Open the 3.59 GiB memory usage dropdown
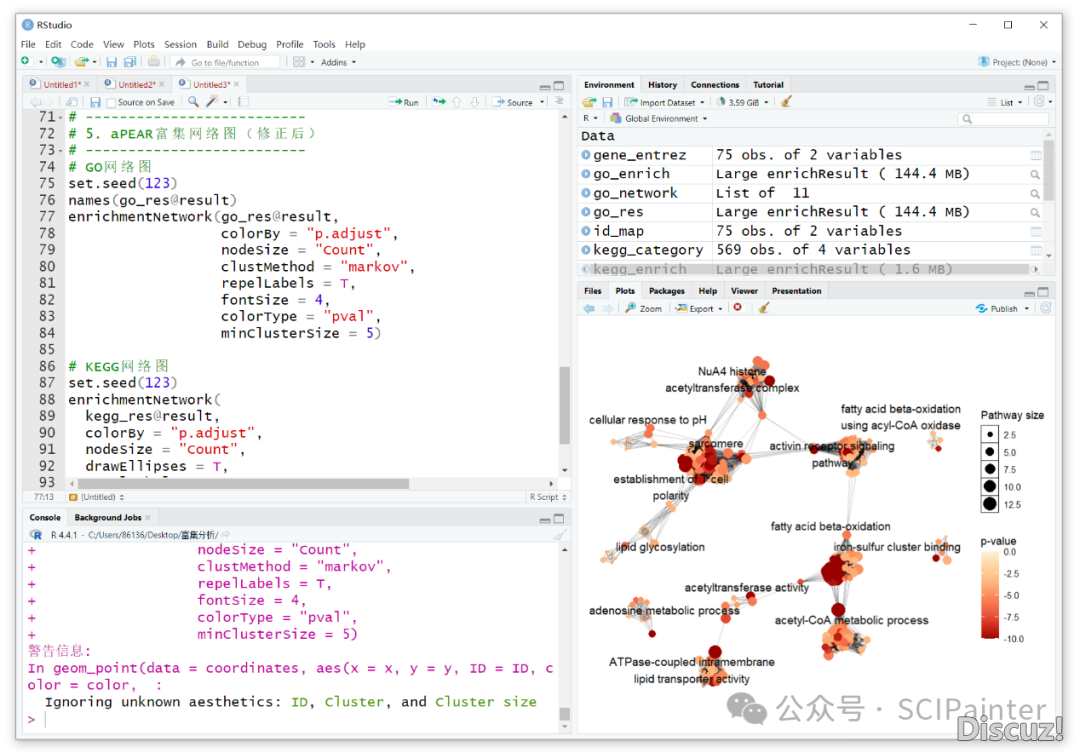The width and height of the screenshot is (1080, 753). pos(743,102)
